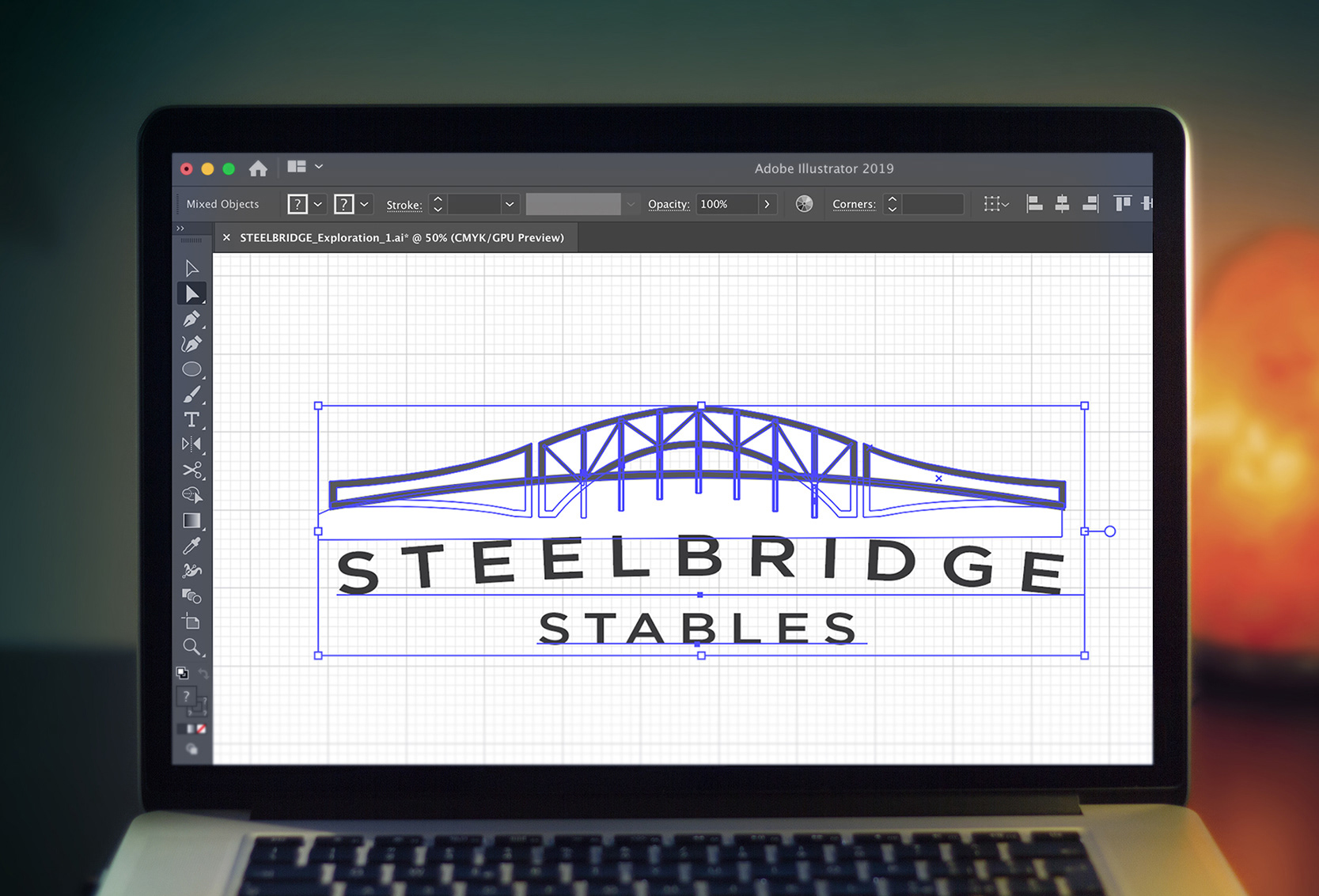Click the STEELBRIDGE text on canvas
The image size is (1319, 896).
pos(699,564)
